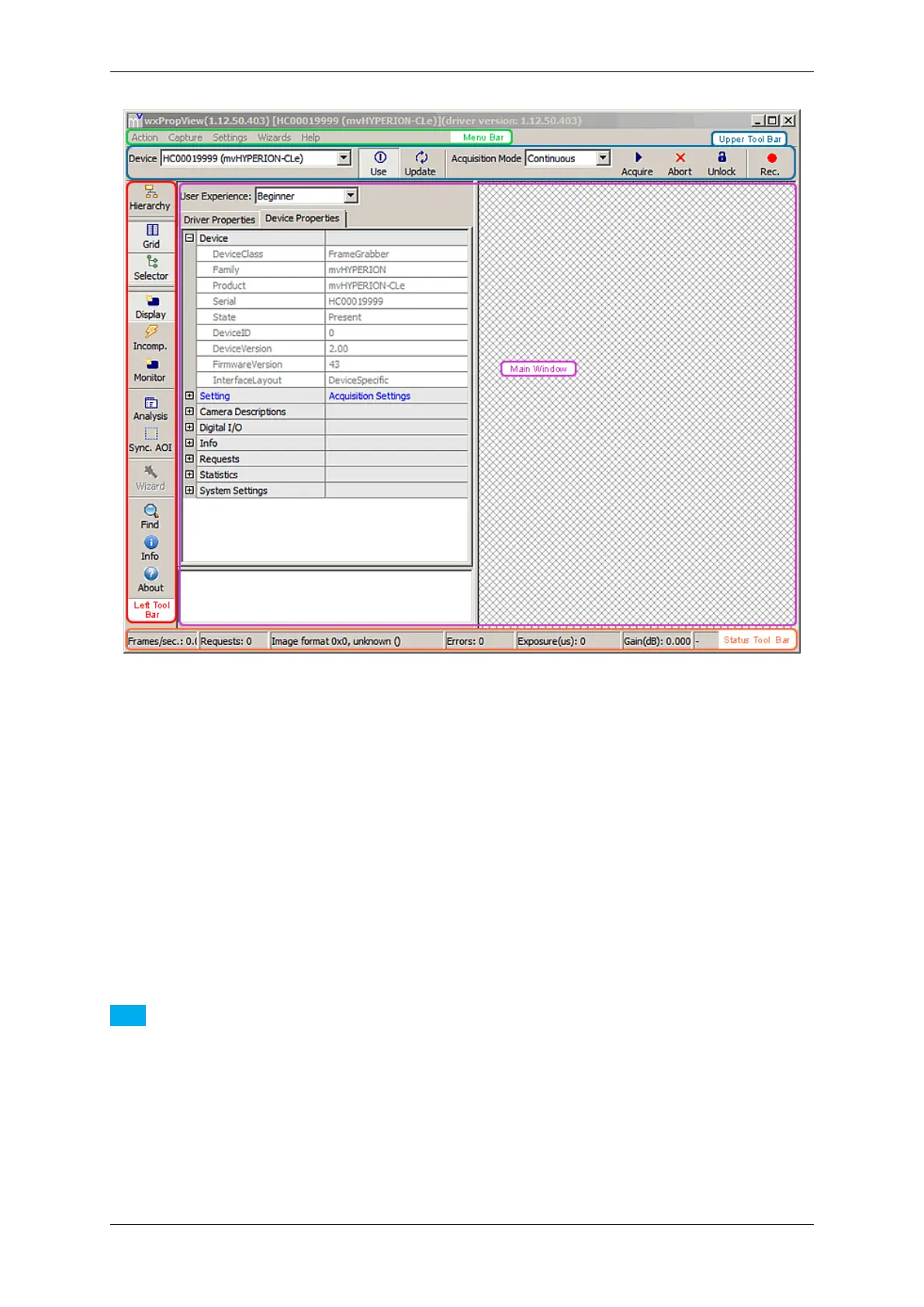Click the HC00019999 serial value cell
Image resolution: width=924 pixels, height=1307 pixels.
pos(396,301)
